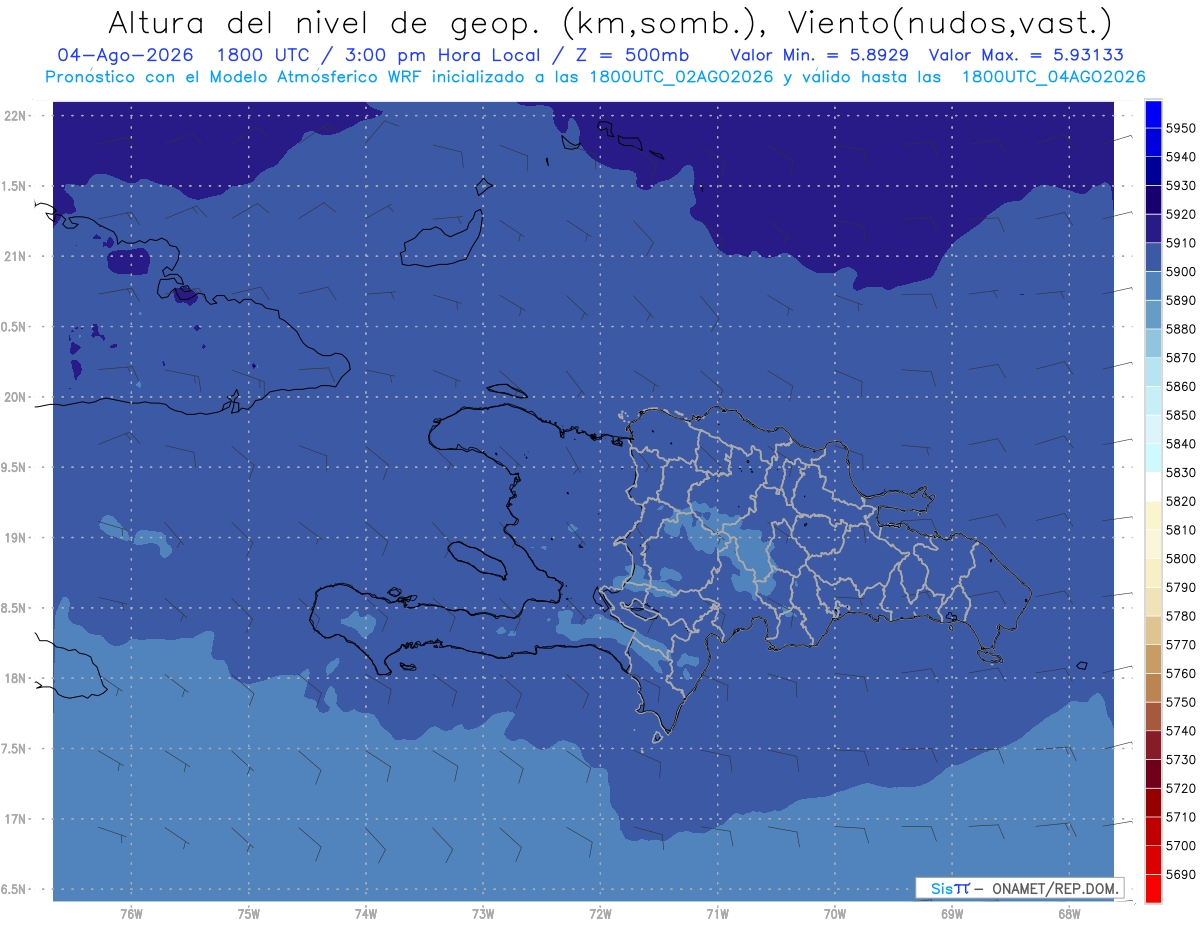Click the '17N' latitude label
The image size is (1200, 927).
point(15,819)
